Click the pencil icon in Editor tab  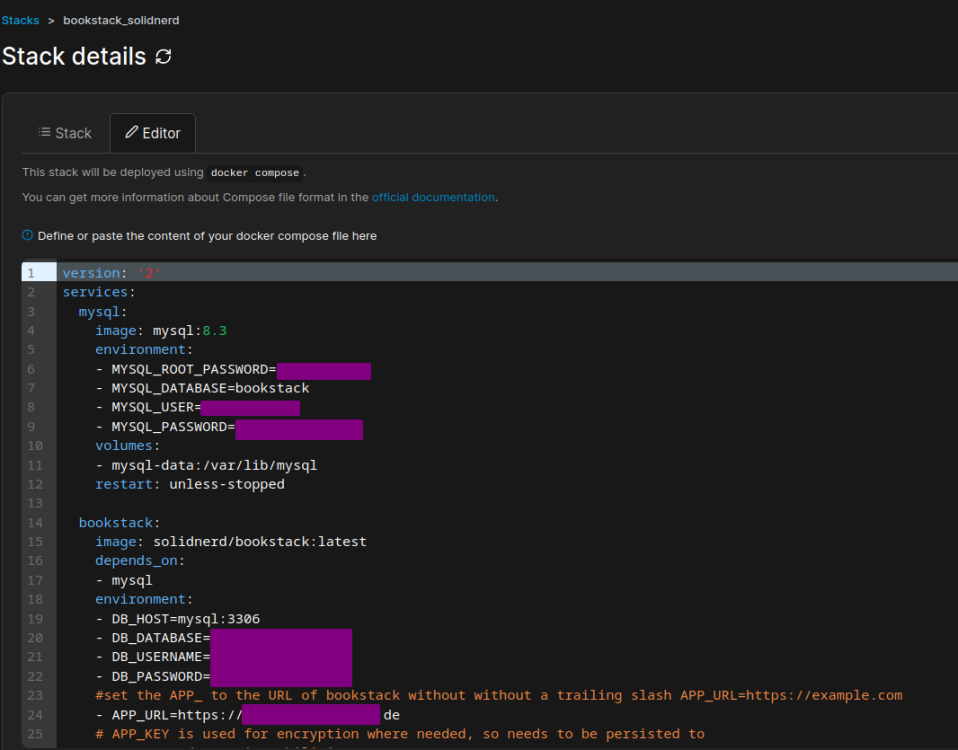tap(131, 133)
